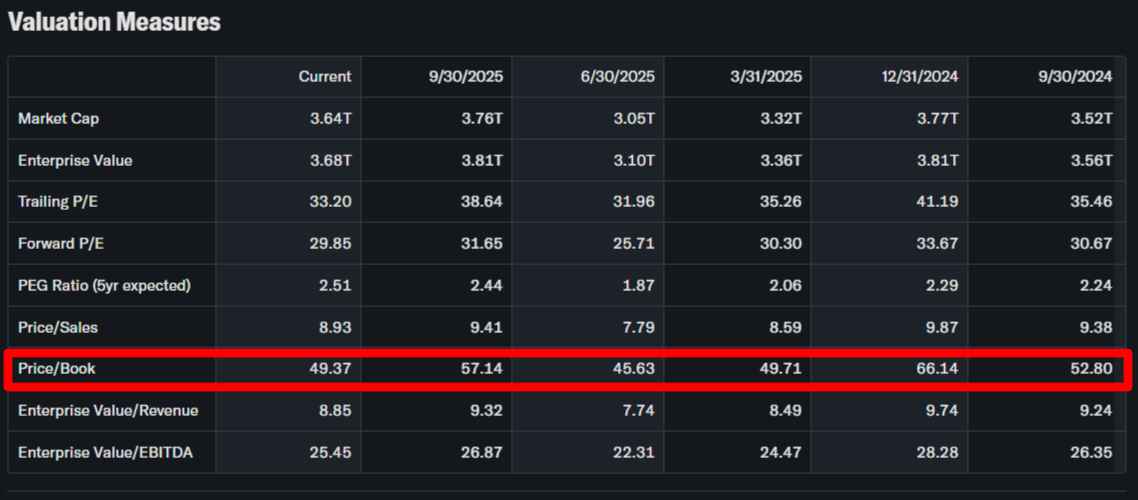The image size is (1138, 500).
Task: Click the Forward P/E row label
Action: (x=61, y=244)
